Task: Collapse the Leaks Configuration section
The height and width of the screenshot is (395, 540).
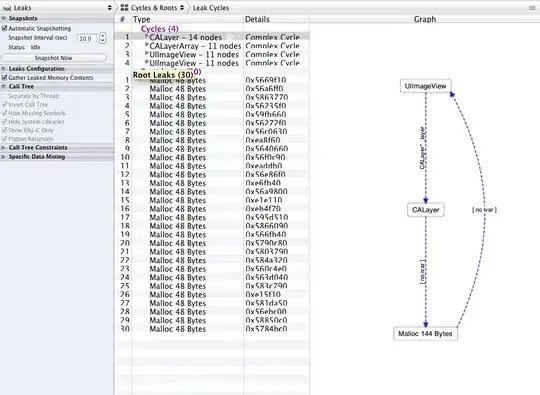Action: point(3,69)
